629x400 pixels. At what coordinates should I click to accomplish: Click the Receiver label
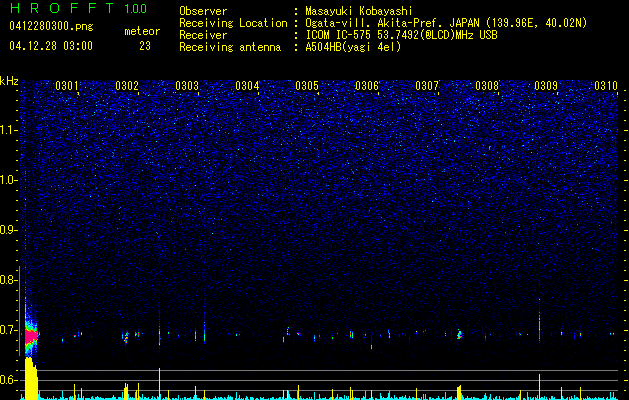(203, 35)
